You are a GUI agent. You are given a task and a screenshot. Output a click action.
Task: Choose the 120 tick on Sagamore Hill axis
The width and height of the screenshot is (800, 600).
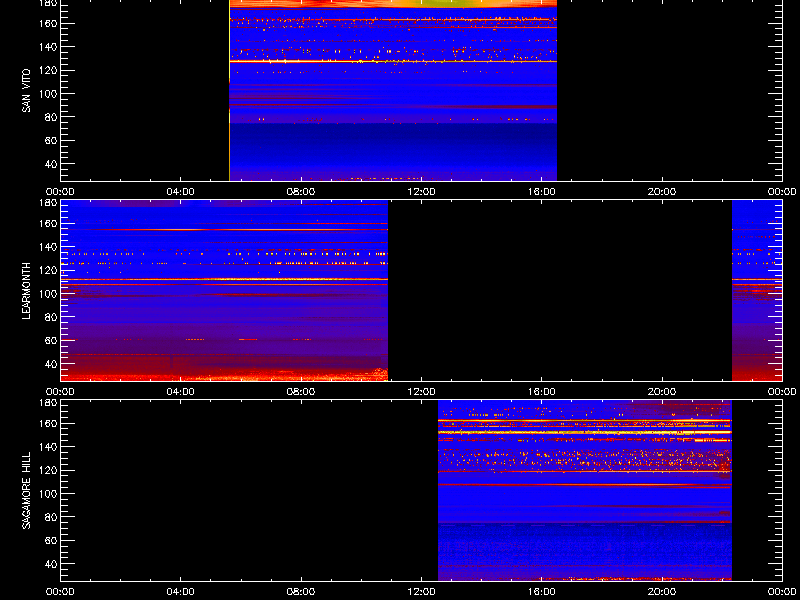point(46,470)
